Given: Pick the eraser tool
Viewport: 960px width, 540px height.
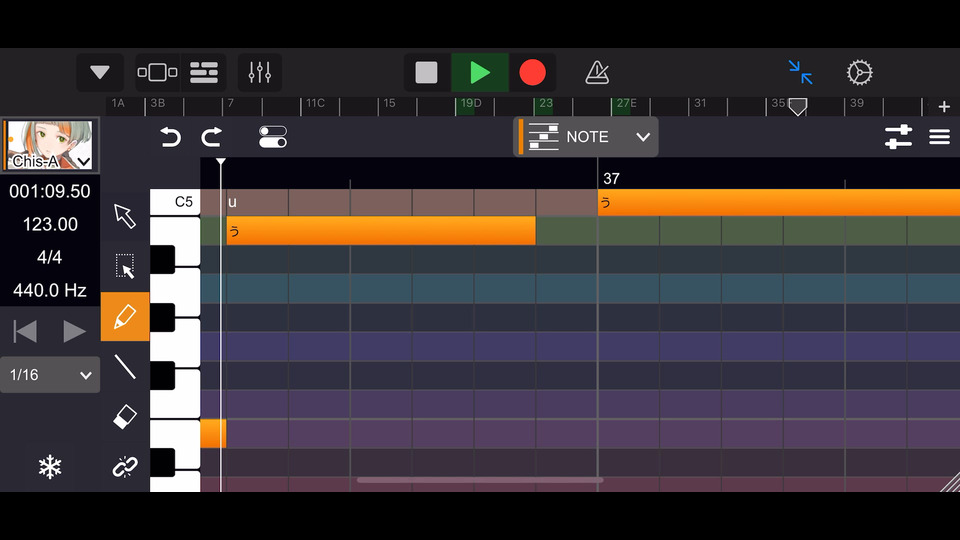Looking at the screenshot, I should point(125,417).
